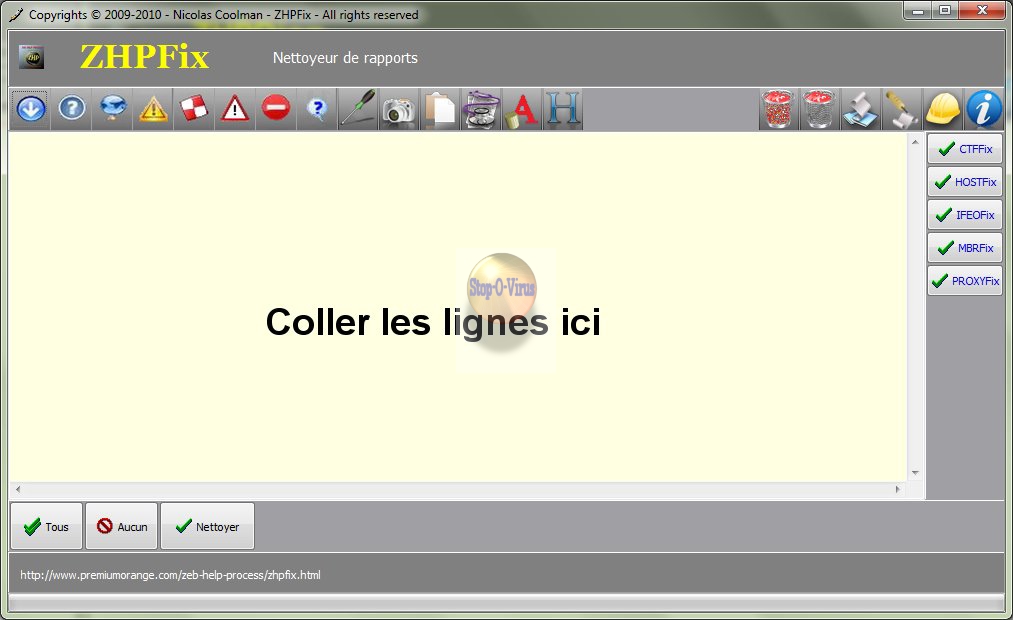Click the horizontal scrollbar left arrow
Image resolution: width=1013 pixels, height=620 pixels.
[x=18, y=489]
